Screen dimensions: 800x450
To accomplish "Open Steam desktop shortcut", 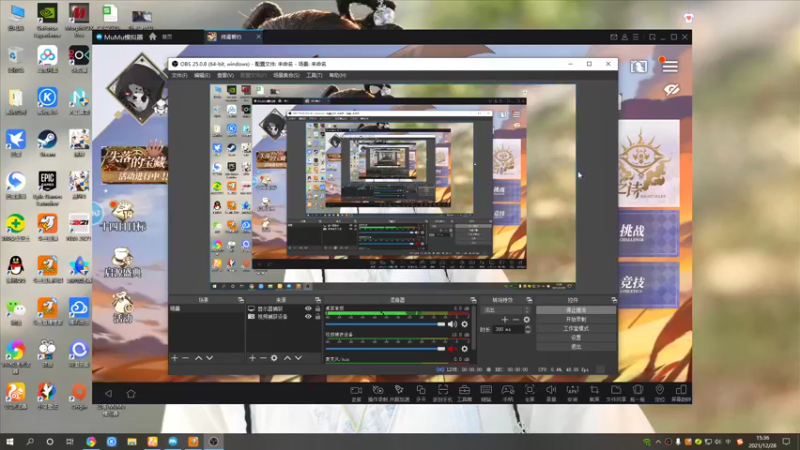I will (47, 143).
